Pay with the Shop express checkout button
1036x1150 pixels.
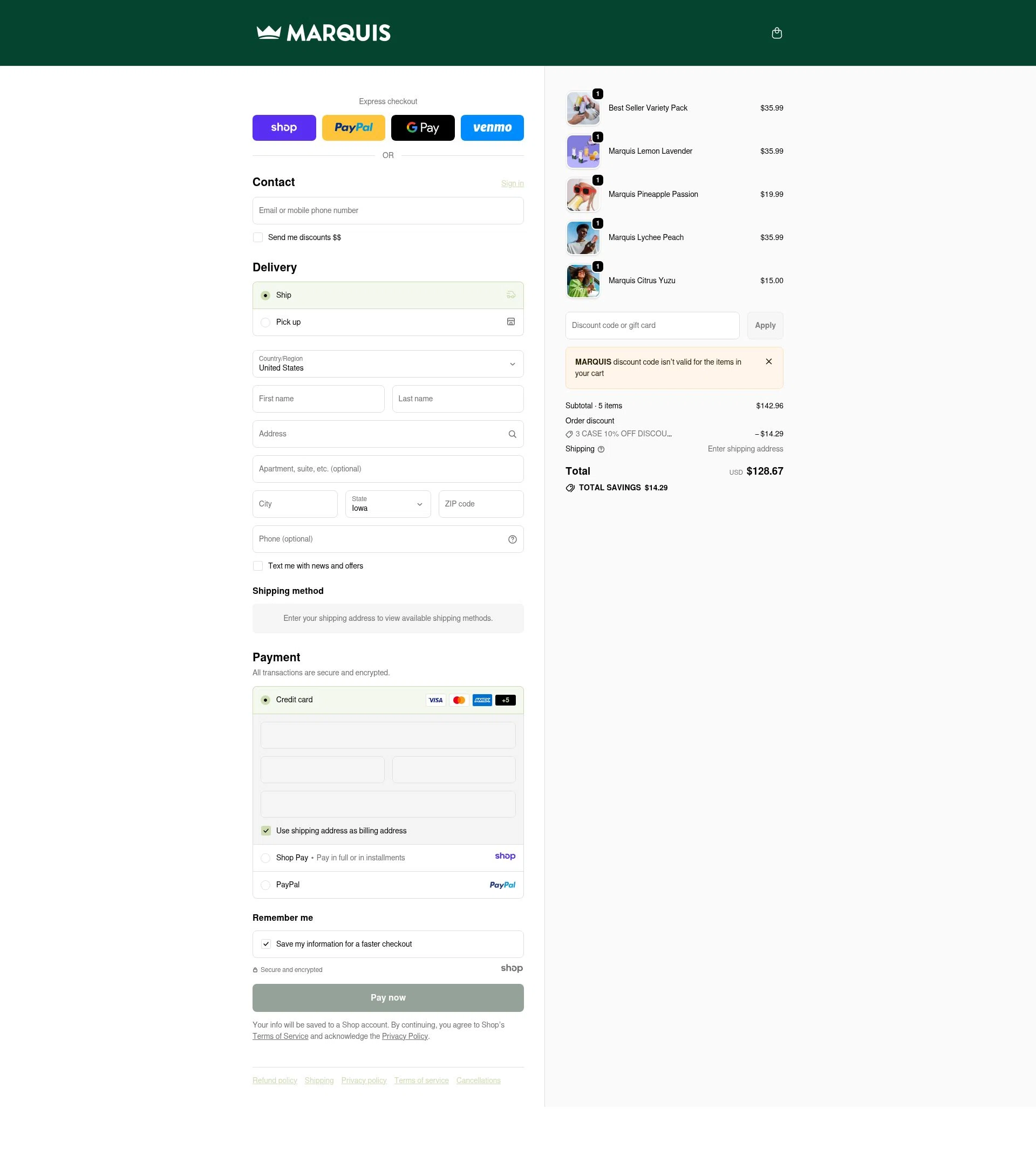pyautogui.click(x=284, y=127)
